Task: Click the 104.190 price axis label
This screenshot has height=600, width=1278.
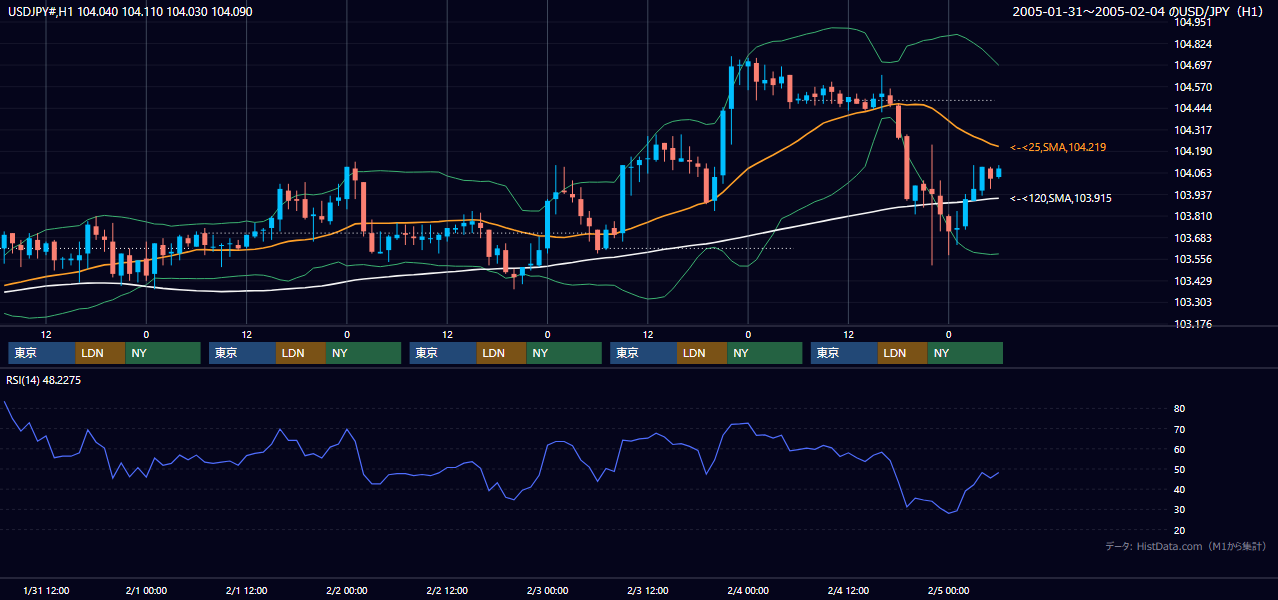Action: tap(1194, 151)
